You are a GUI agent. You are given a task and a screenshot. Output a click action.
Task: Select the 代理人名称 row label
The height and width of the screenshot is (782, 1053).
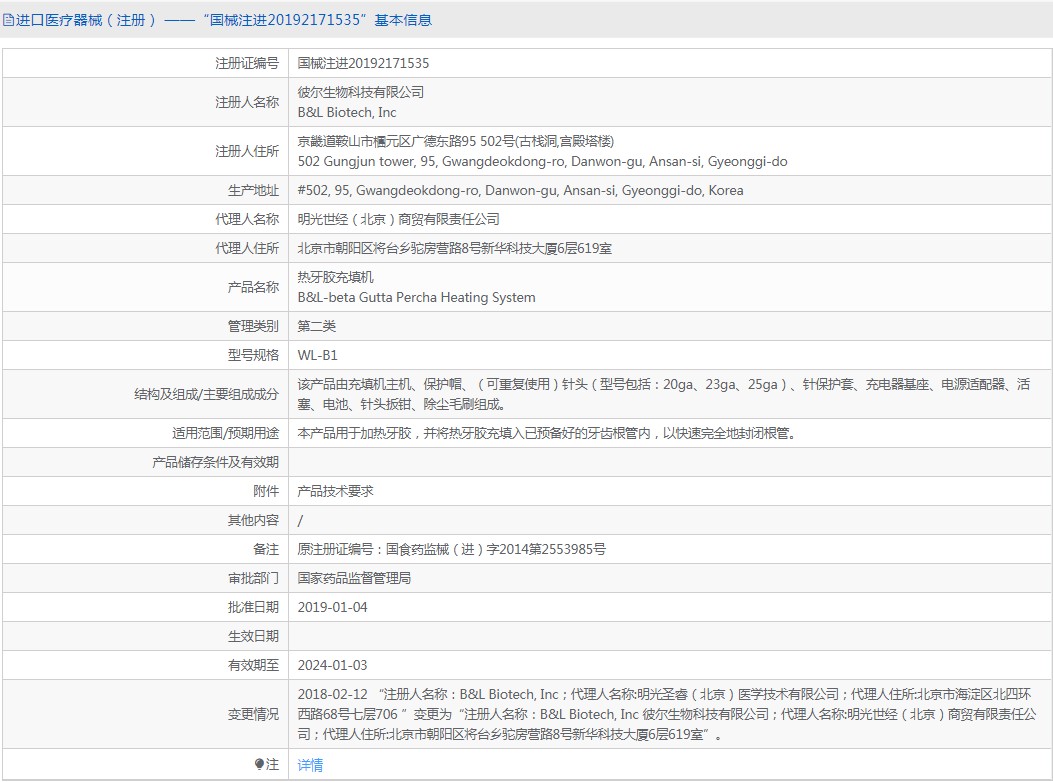click(x=246, y=219)
